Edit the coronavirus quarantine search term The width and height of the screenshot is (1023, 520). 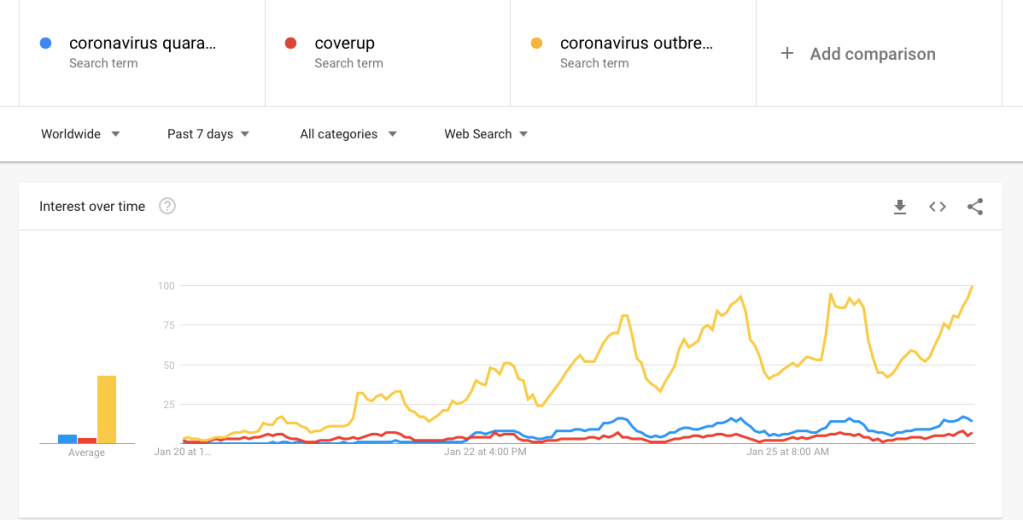pyautogui.click(x=142, y=43)
